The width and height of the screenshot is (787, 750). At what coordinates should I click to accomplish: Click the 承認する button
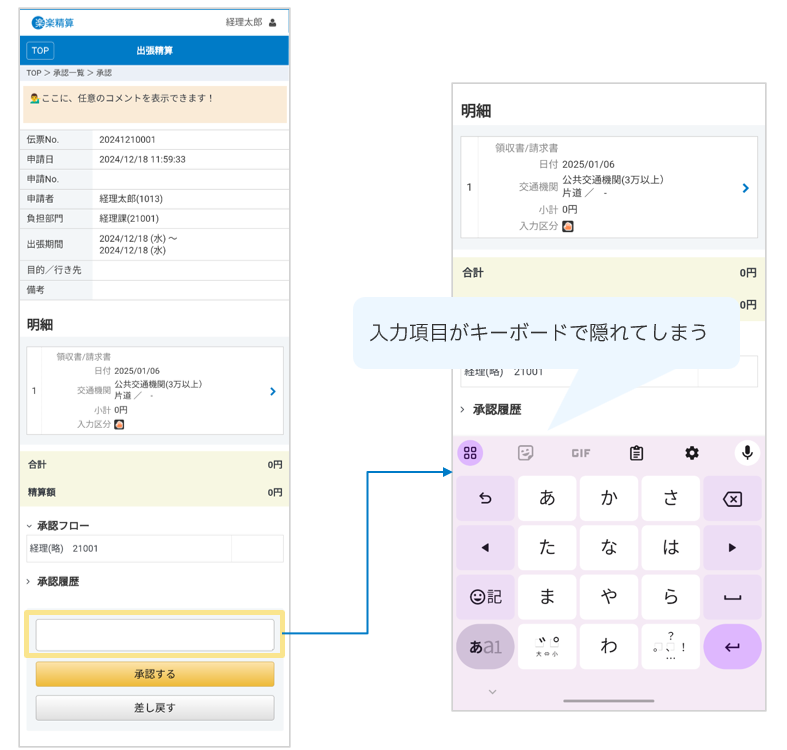coord(155,674)
